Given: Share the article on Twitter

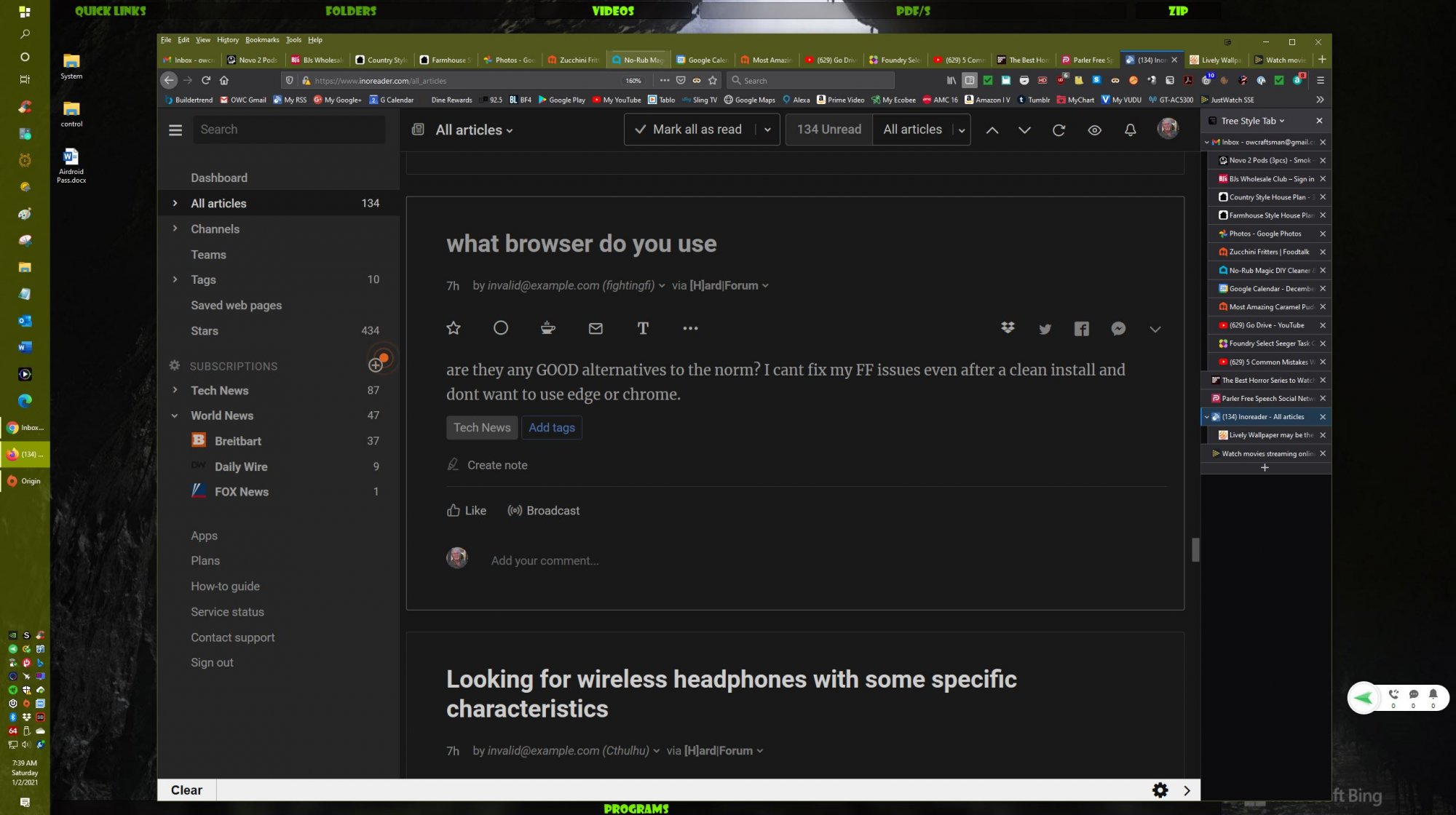Looking at the screenshot, I should coord(1045,329).
